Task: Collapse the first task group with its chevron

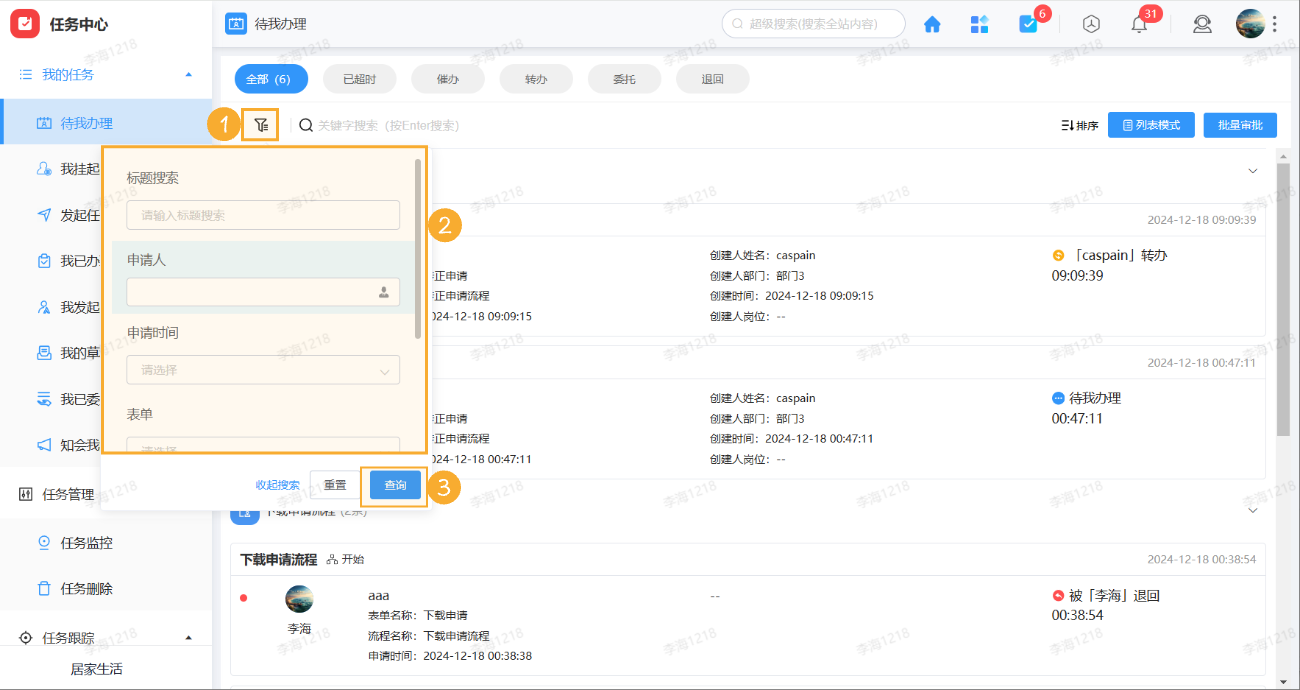Action: pos(1252,170)
